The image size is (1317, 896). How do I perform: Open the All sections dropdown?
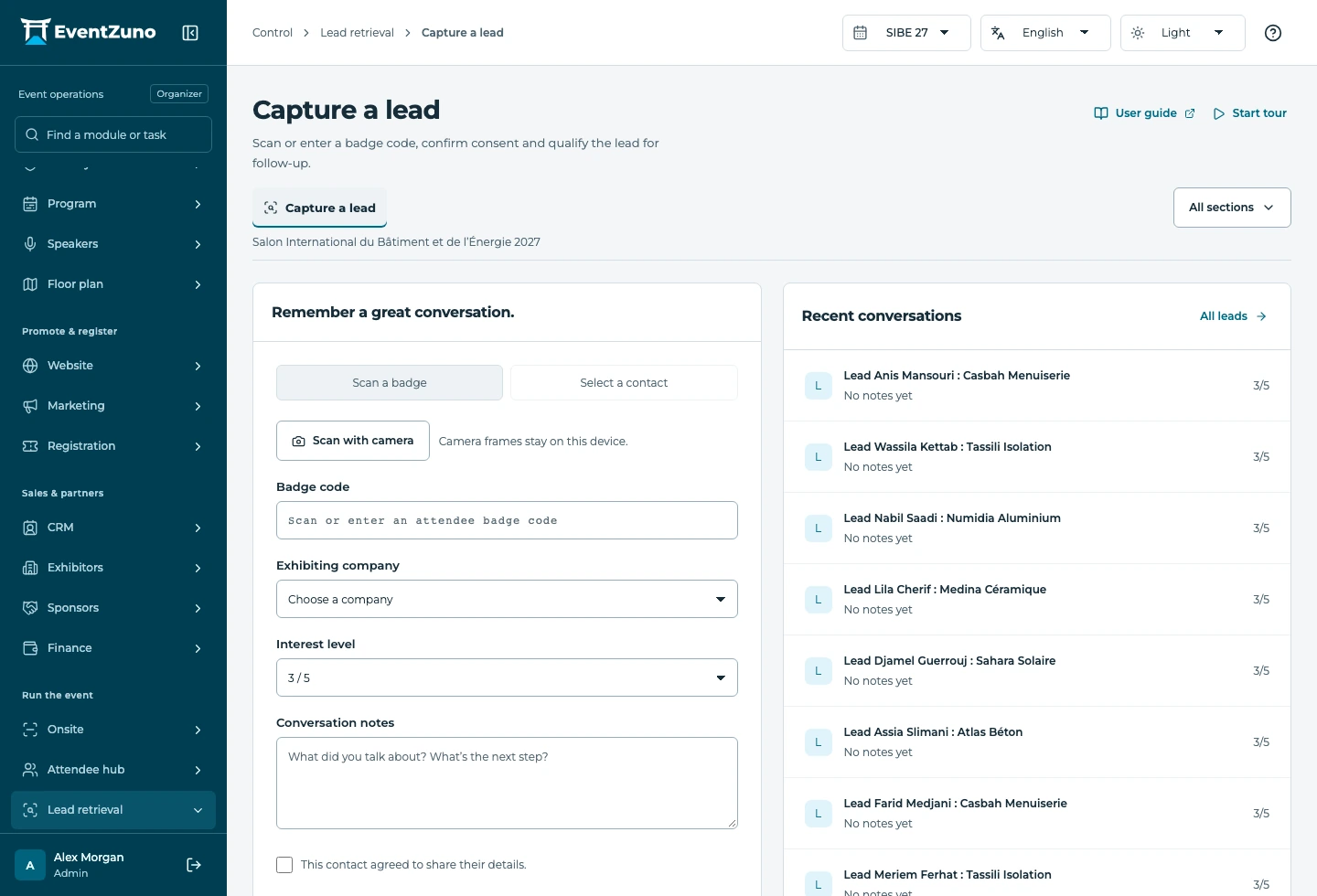(x=1232, y=208)
